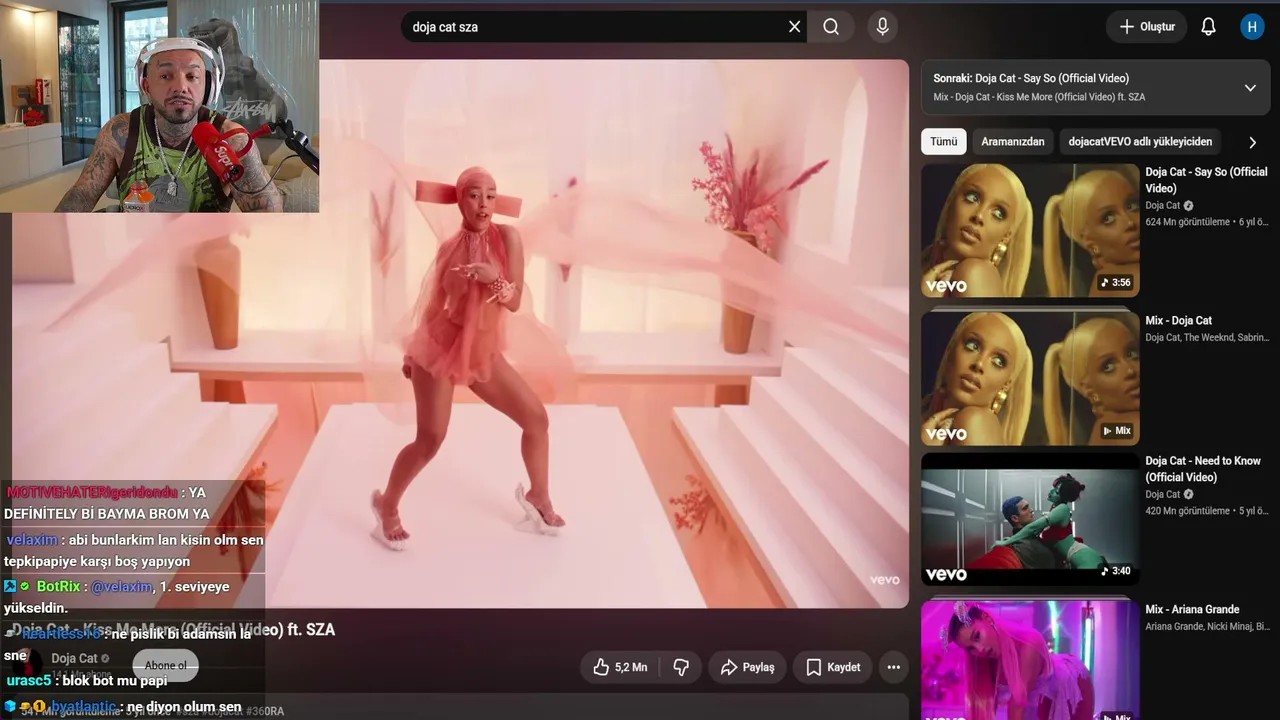
Task: Open more actions three-dot menu
Action: click(894, 667)
